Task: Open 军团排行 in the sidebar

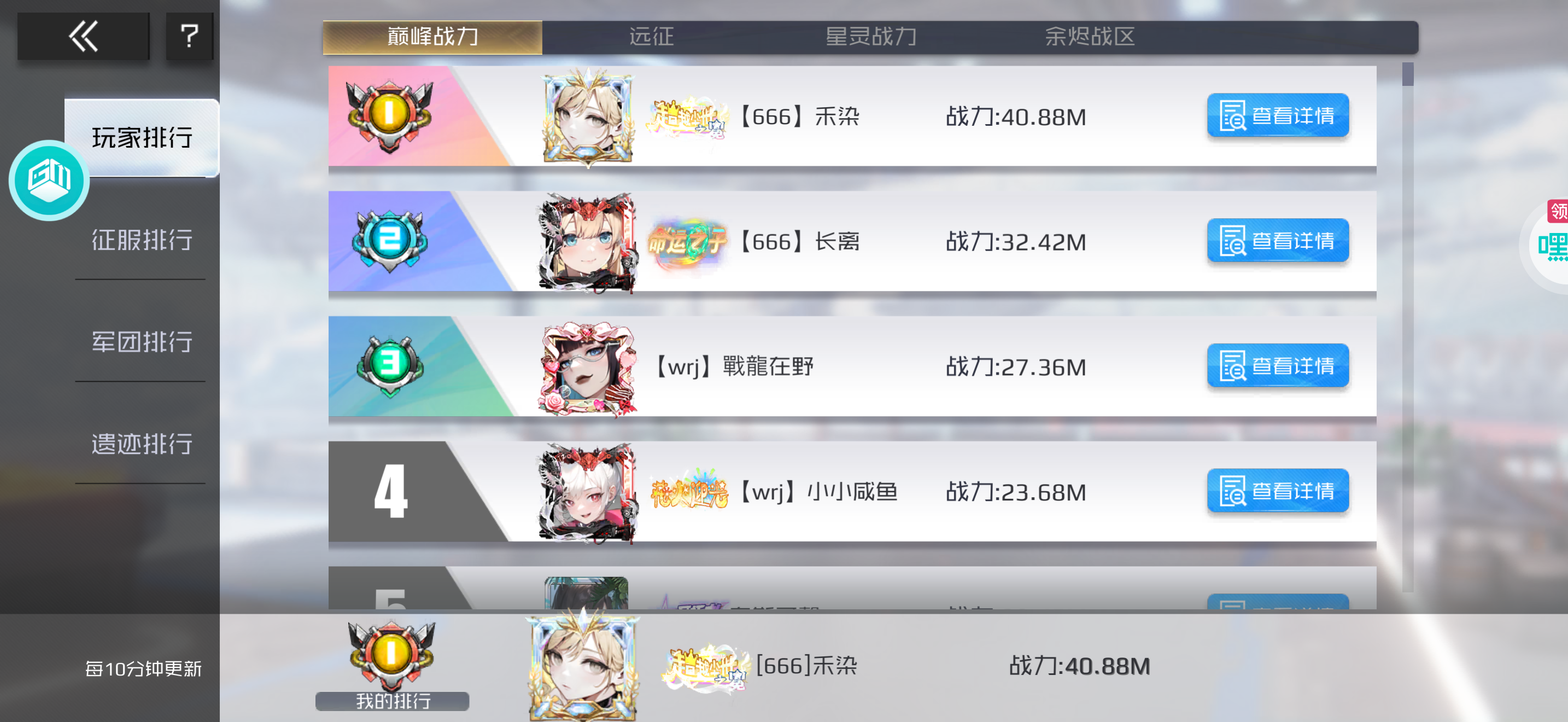Action: [142, 342]
